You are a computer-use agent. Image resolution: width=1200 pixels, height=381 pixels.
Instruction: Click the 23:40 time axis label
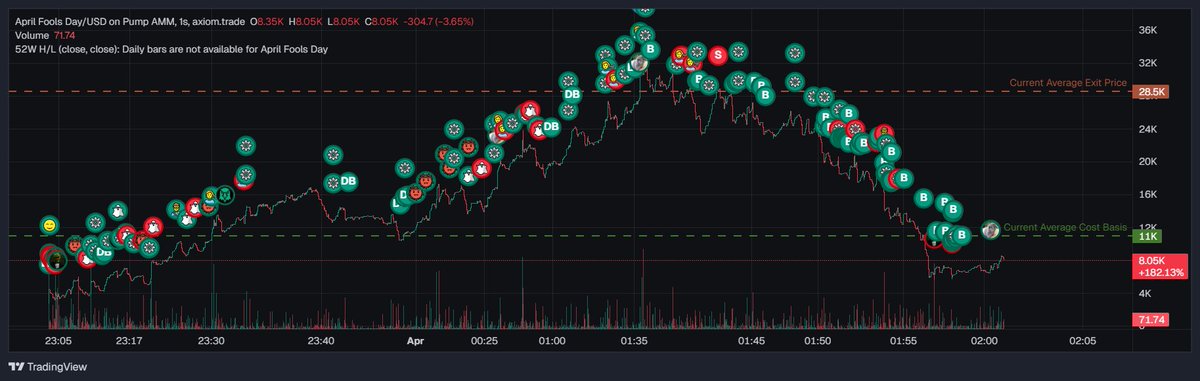click(x=321, y=342)
